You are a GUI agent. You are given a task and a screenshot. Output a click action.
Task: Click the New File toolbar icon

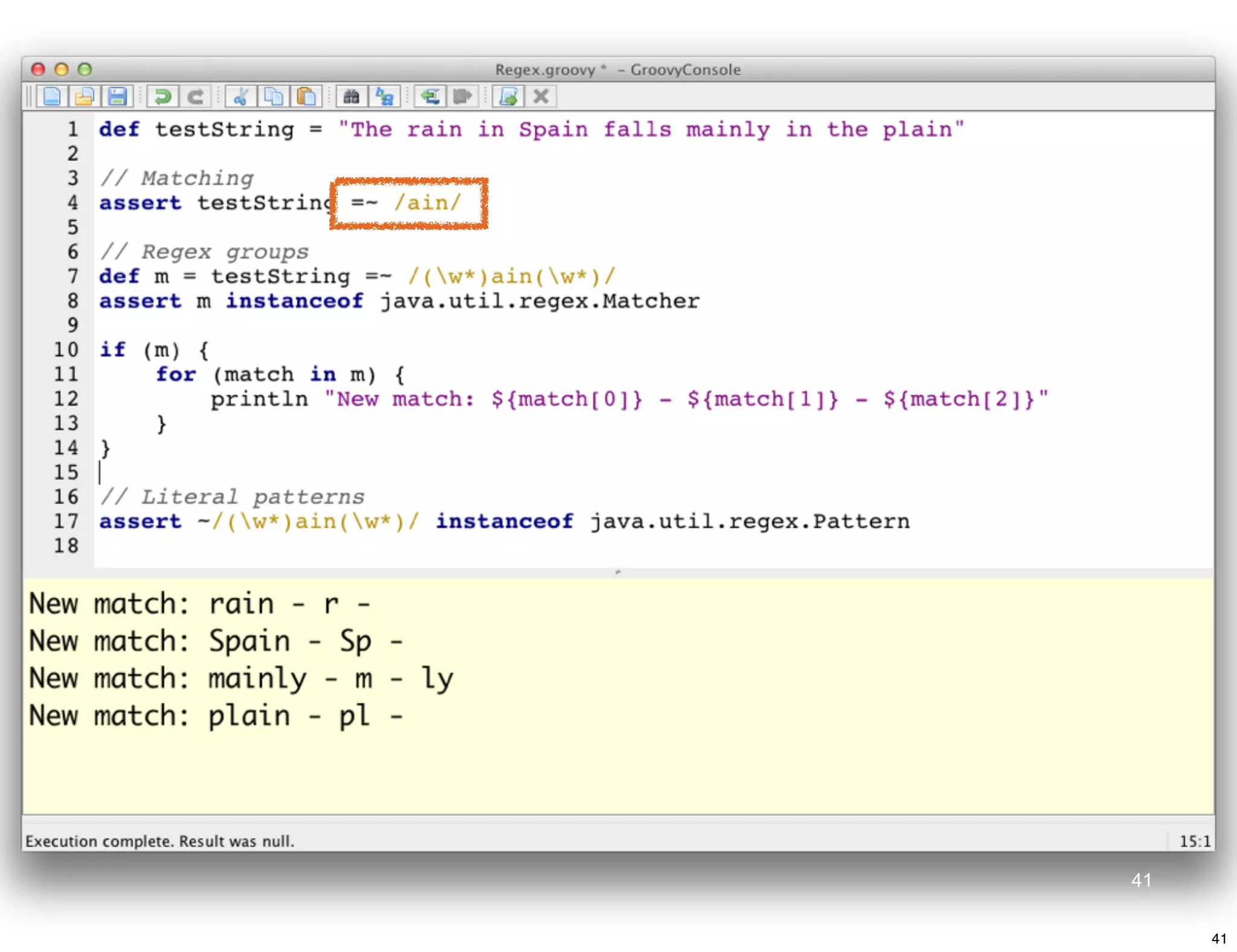coord(51,97)
